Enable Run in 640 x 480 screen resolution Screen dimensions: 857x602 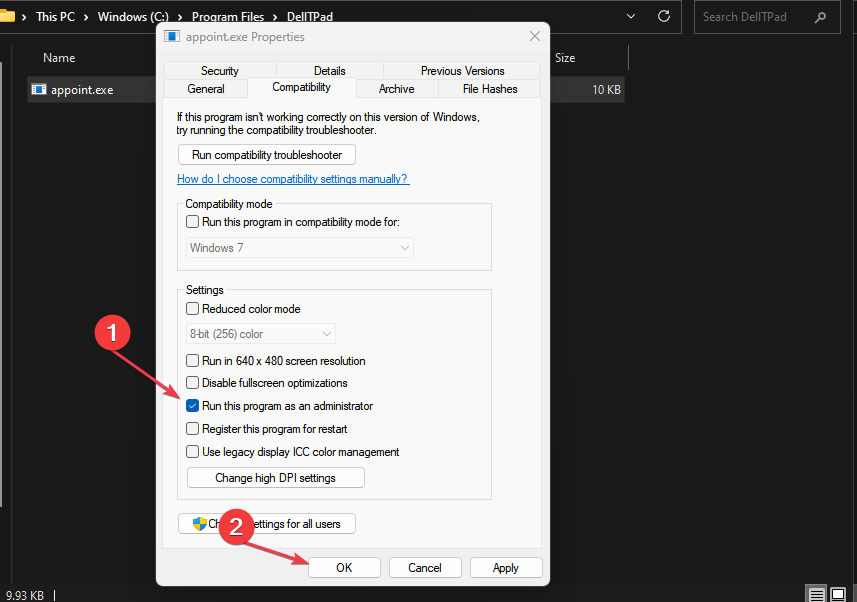tap(192, 360)
